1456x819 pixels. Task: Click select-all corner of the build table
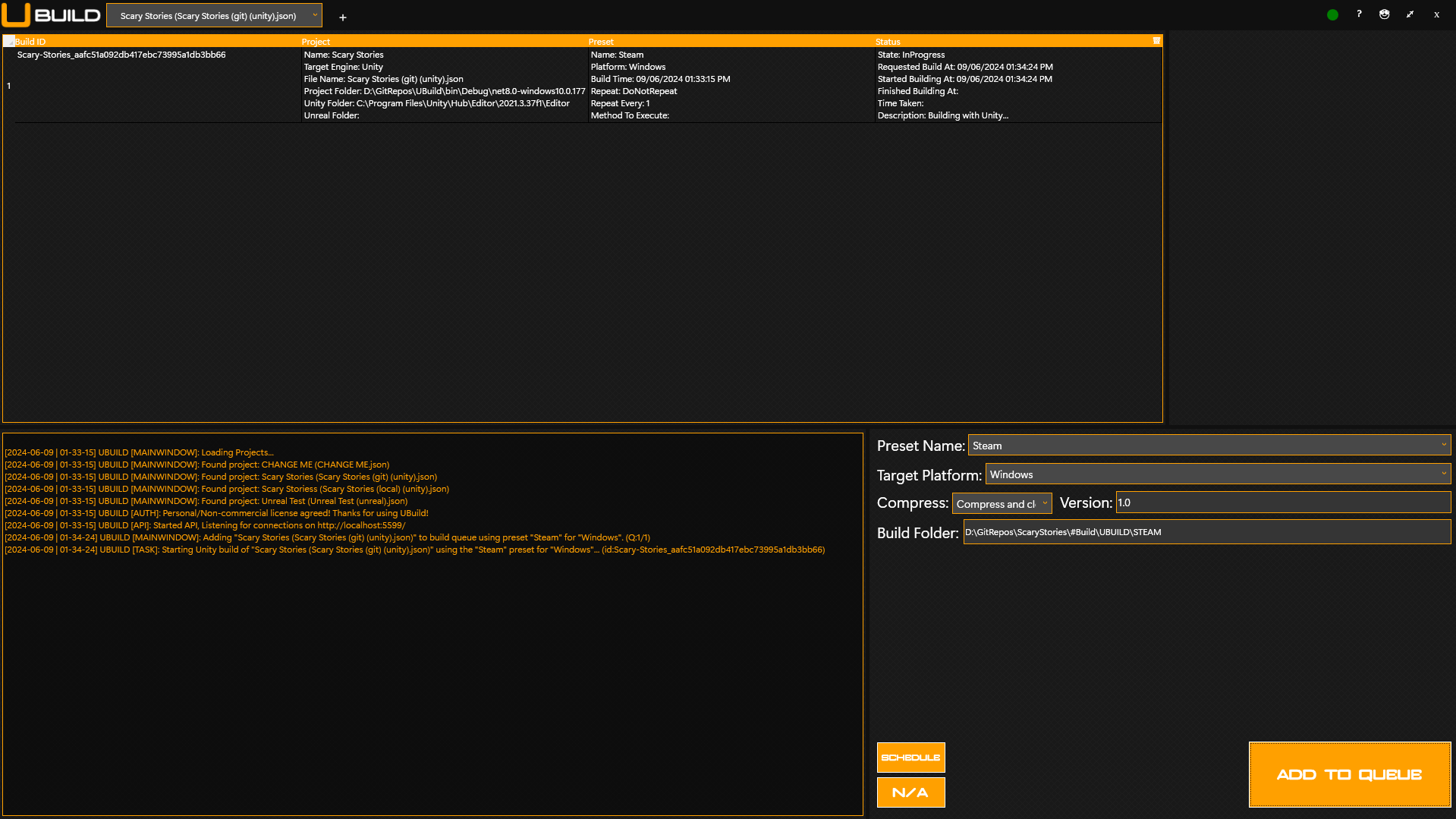coord(8,42)
